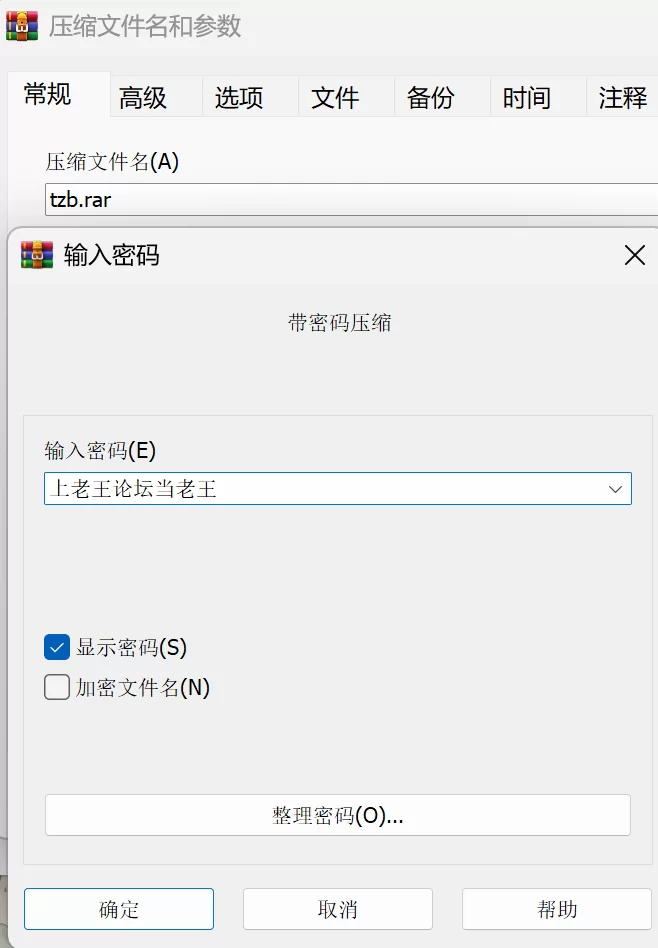Switch to the 高级 tab
658x948 pixels.
[x=143, y=97]
